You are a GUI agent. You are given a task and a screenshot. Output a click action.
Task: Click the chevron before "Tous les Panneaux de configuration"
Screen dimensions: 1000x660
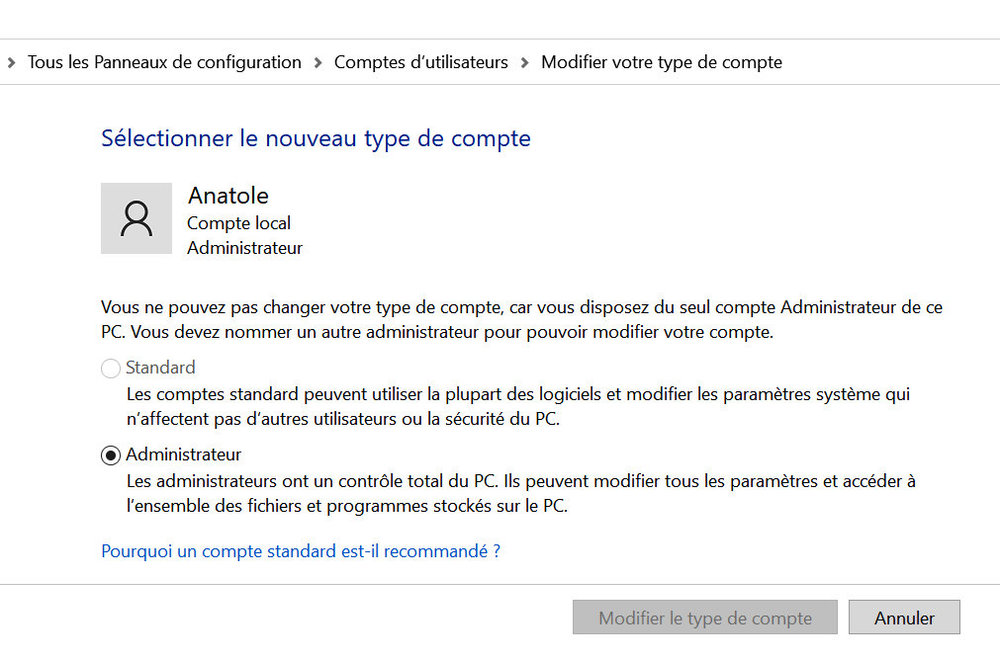click(10, 61)
